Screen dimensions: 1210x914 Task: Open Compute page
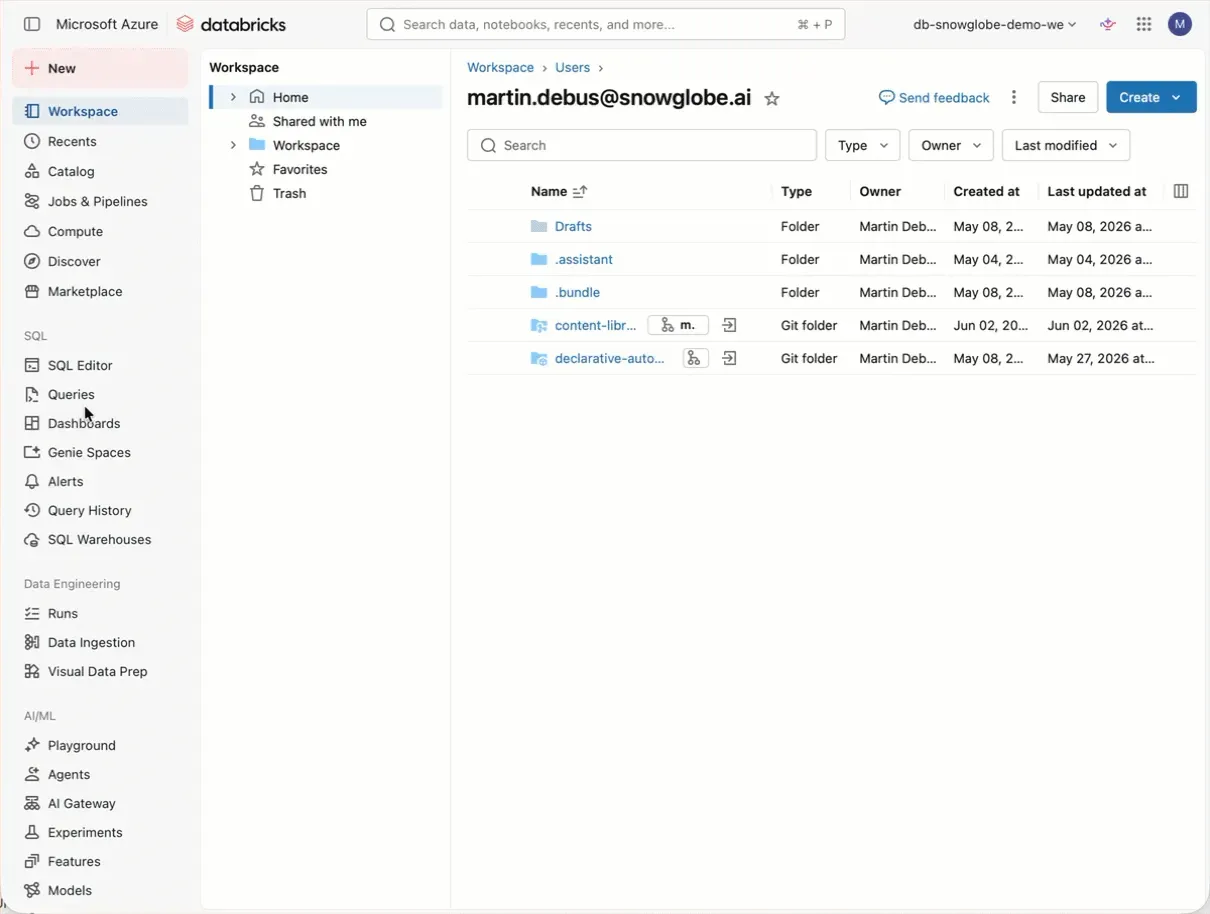click(100, 231)
